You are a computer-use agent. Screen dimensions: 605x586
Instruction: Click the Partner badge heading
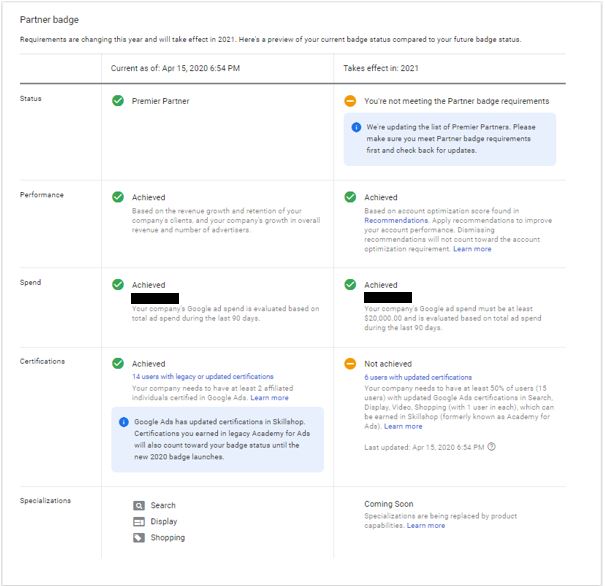[x=49, y=20]
